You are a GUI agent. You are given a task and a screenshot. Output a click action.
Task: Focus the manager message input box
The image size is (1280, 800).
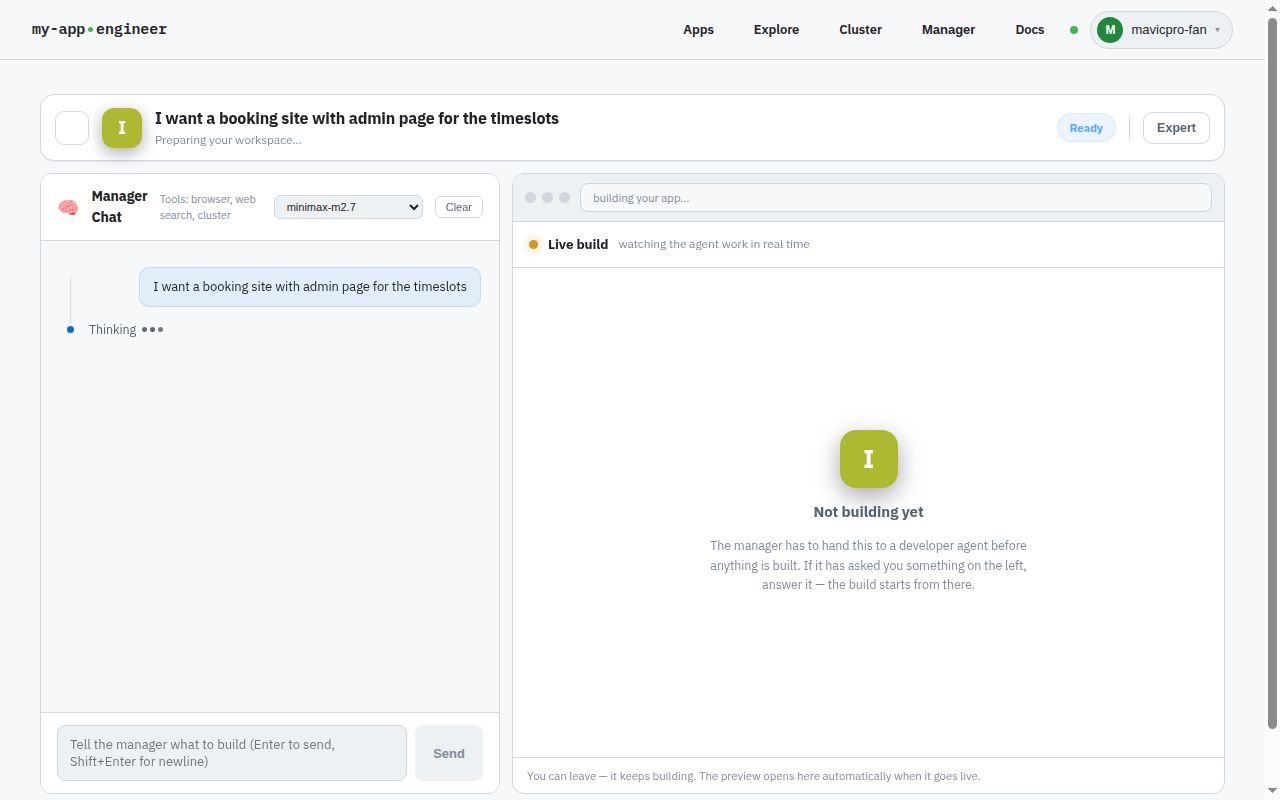coord(232,753)
